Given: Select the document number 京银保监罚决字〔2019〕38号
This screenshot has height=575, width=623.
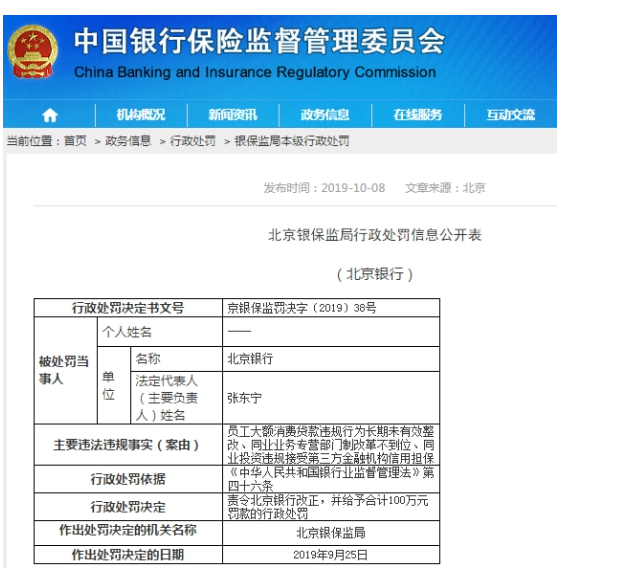Looking at the screenshot, I should (302, 308).
